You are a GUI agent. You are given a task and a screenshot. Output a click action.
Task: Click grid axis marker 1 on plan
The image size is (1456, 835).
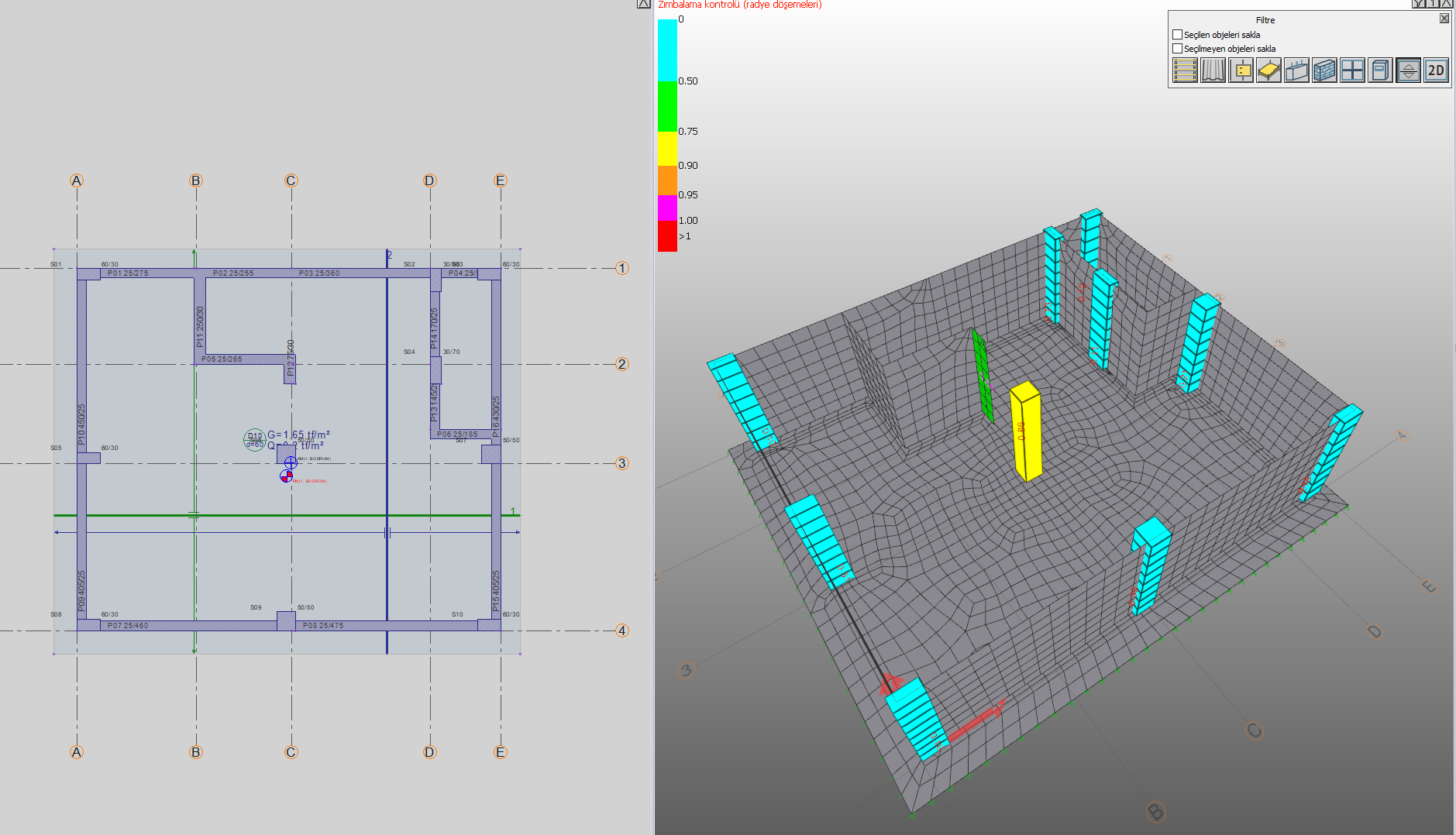pos(621,268)
